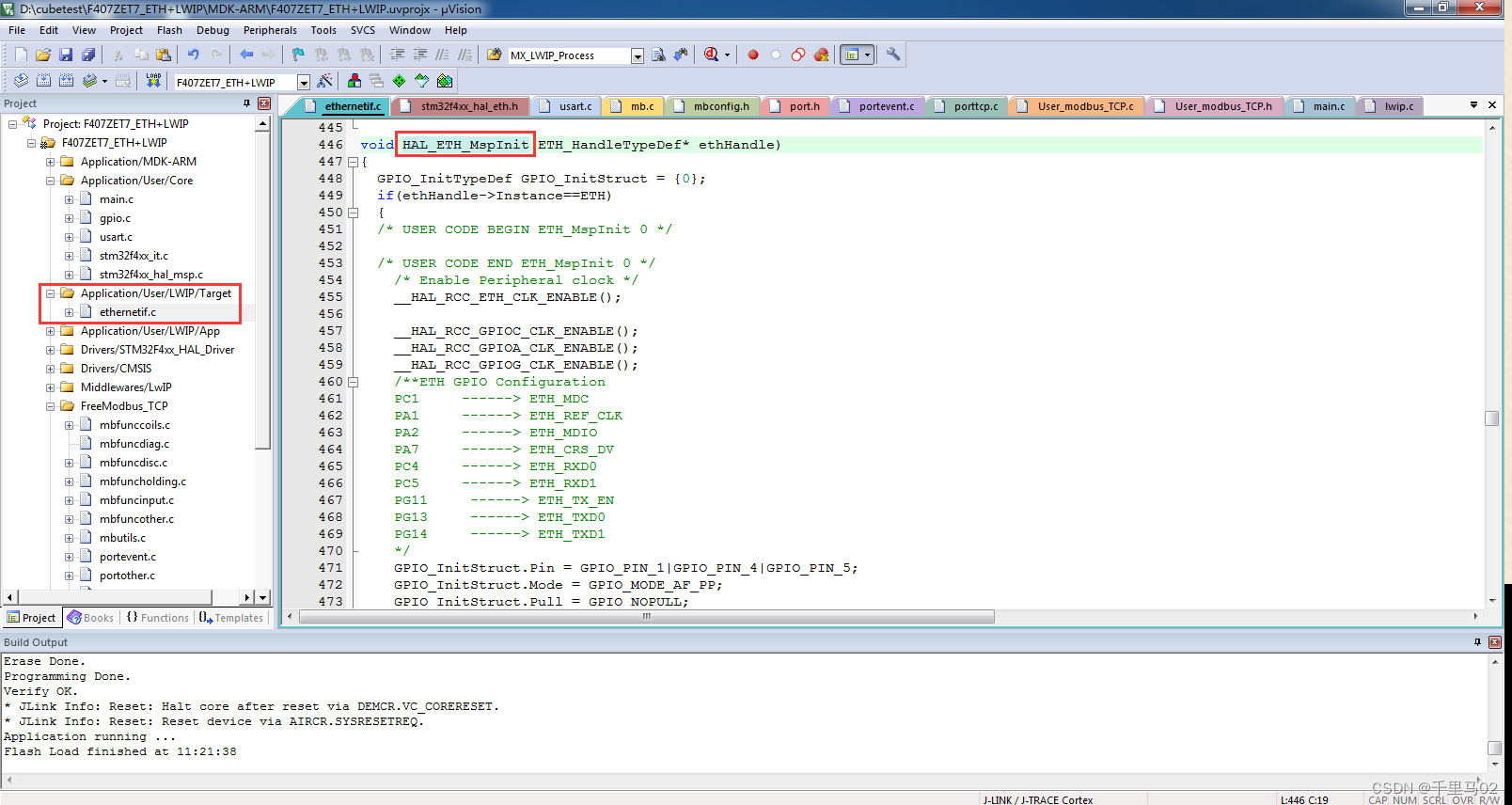Open Manage Project Items with the colored blocks icon

[x=354, y=81]
